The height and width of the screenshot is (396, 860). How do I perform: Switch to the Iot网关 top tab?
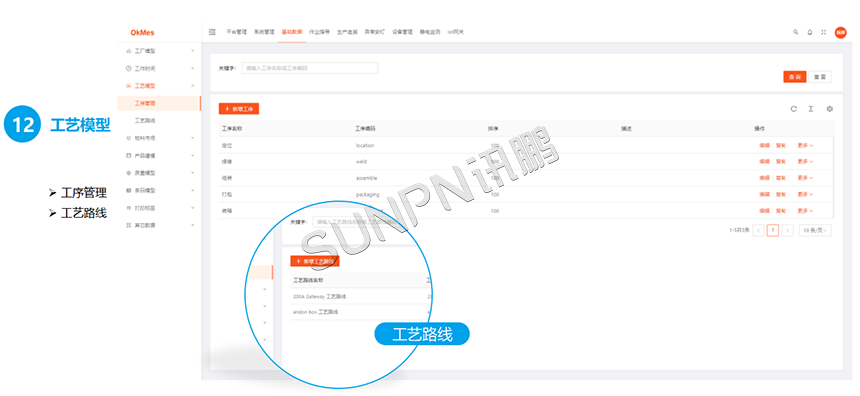click(456, 32)
